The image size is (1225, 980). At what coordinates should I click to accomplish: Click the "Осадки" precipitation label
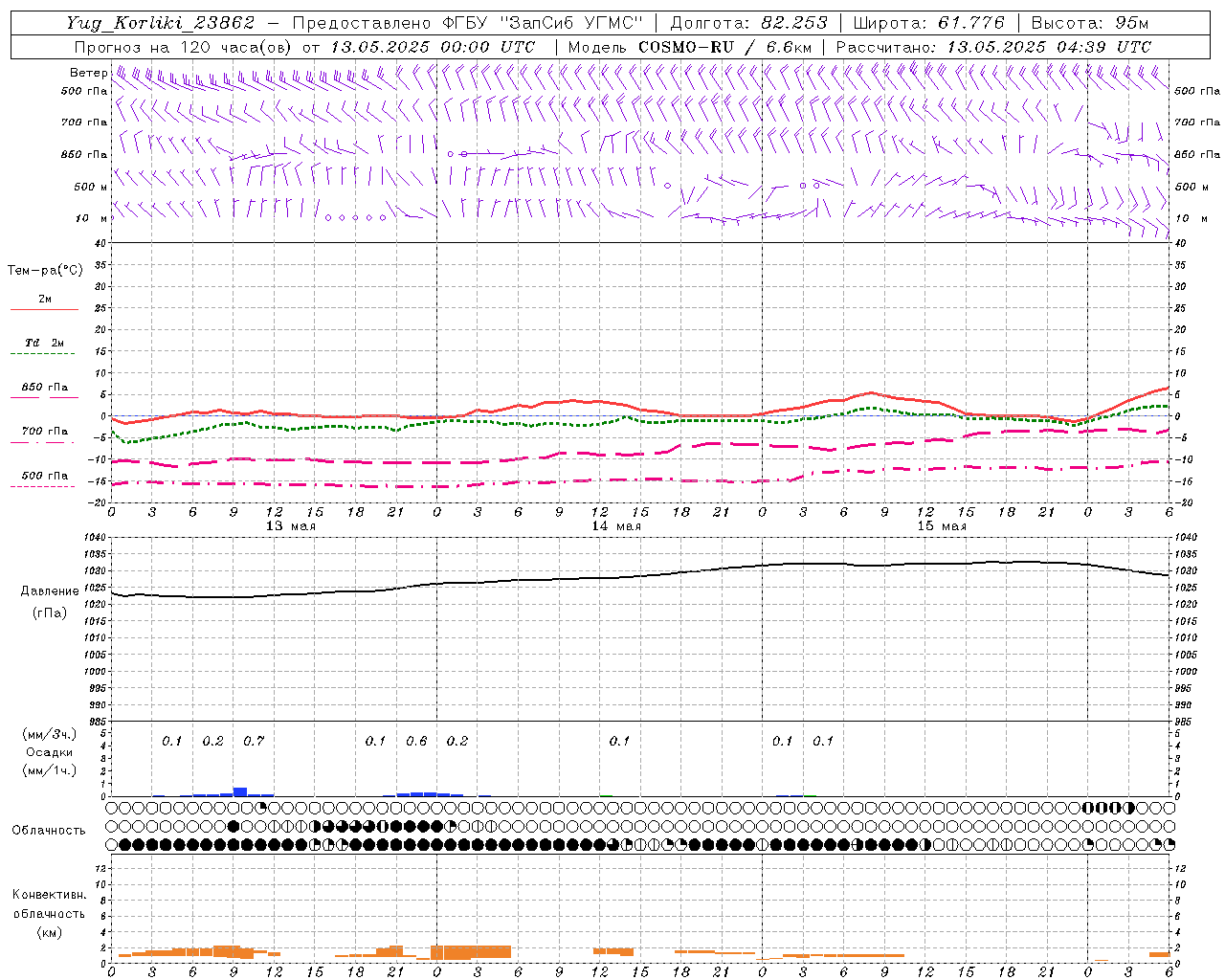click(x=50, y=752)
